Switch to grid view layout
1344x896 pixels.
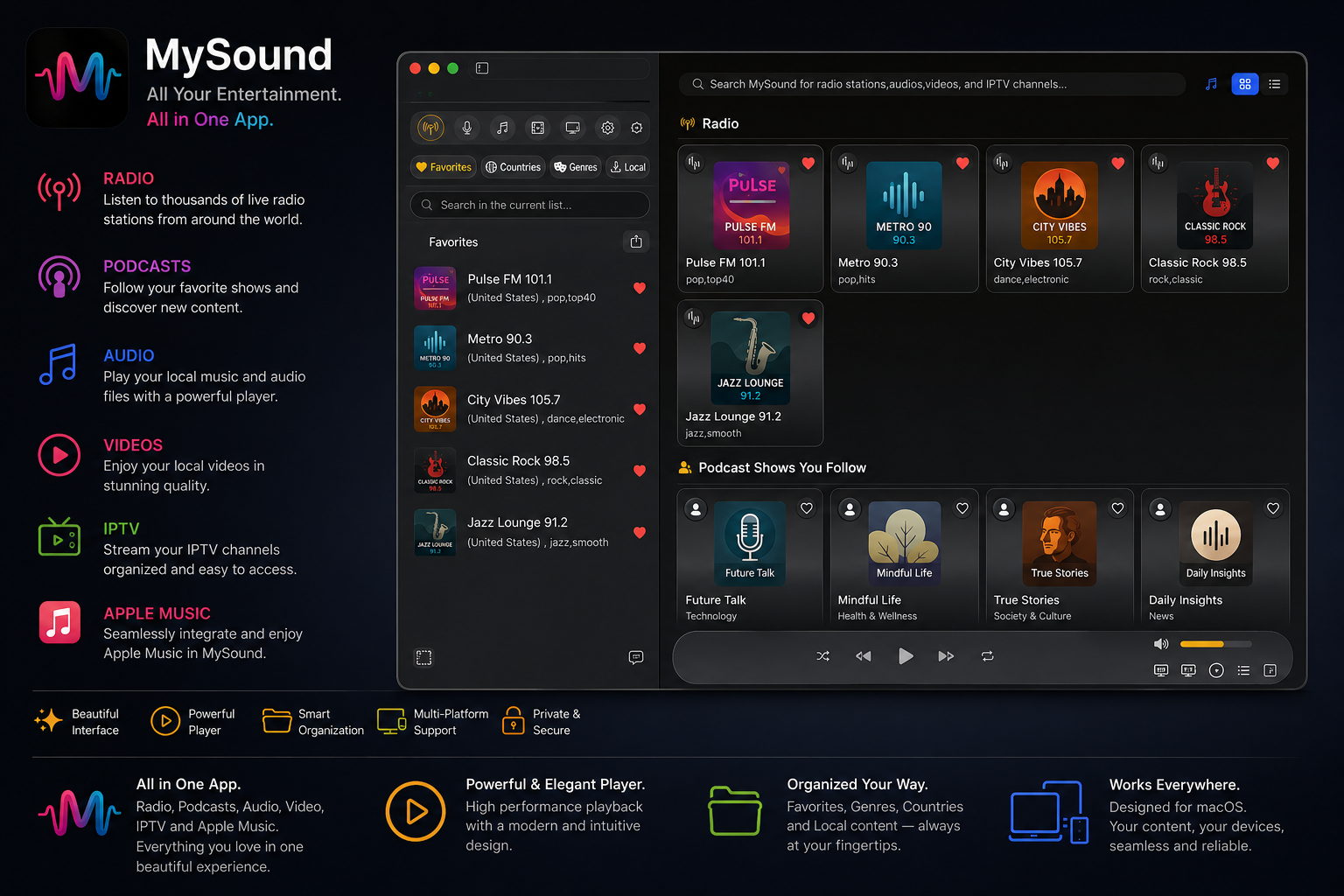(x=1245, y=84)
